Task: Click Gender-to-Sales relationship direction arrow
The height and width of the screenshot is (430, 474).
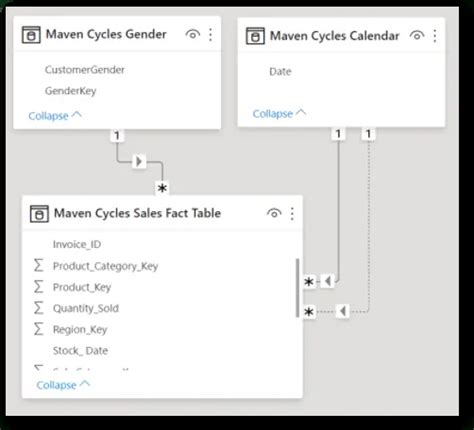Action: click(139, 162)
